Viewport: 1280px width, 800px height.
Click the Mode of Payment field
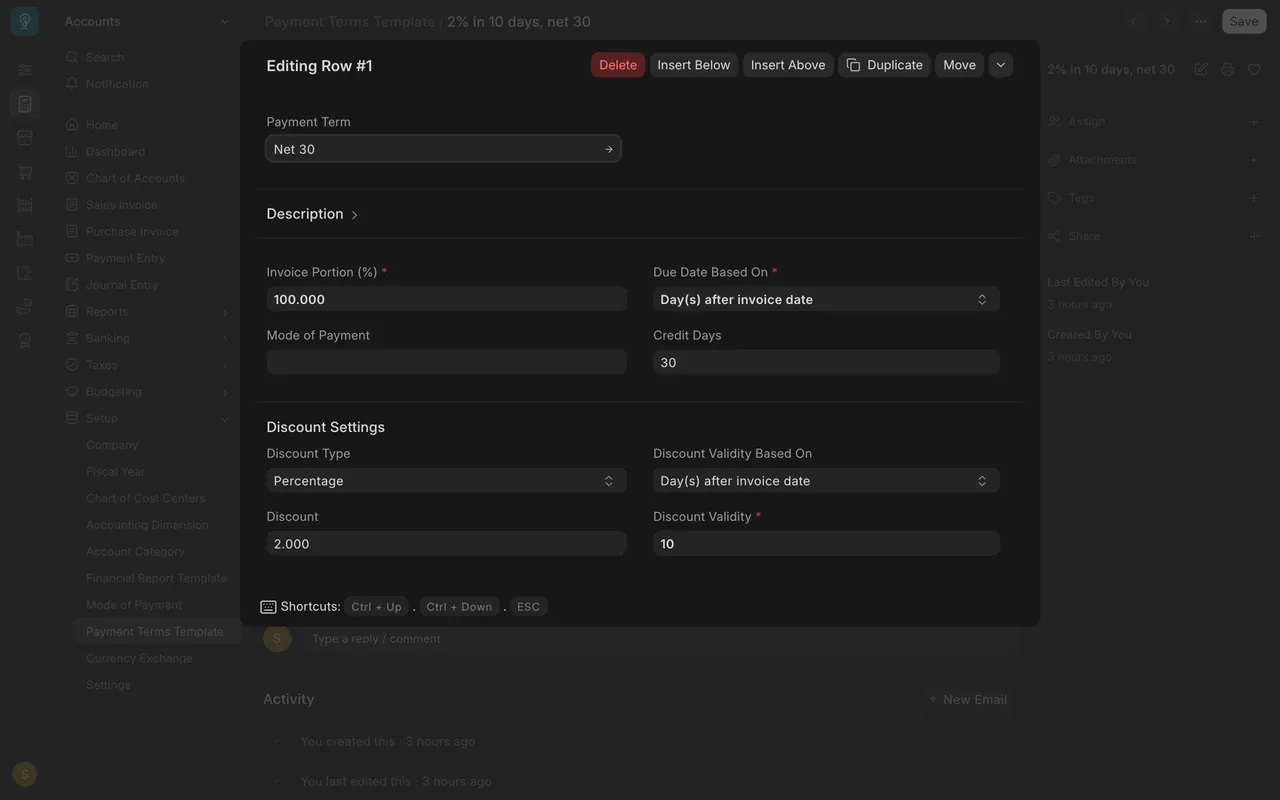[446, 362]
